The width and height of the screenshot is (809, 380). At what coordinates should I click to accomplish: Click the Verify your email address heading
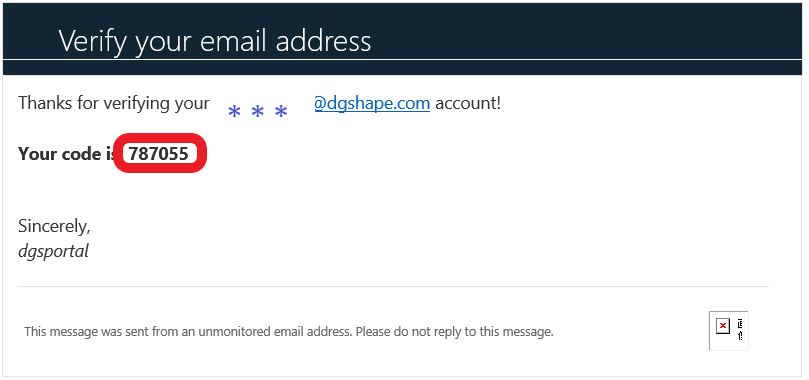pyautogui.click(x=215, y=41)
